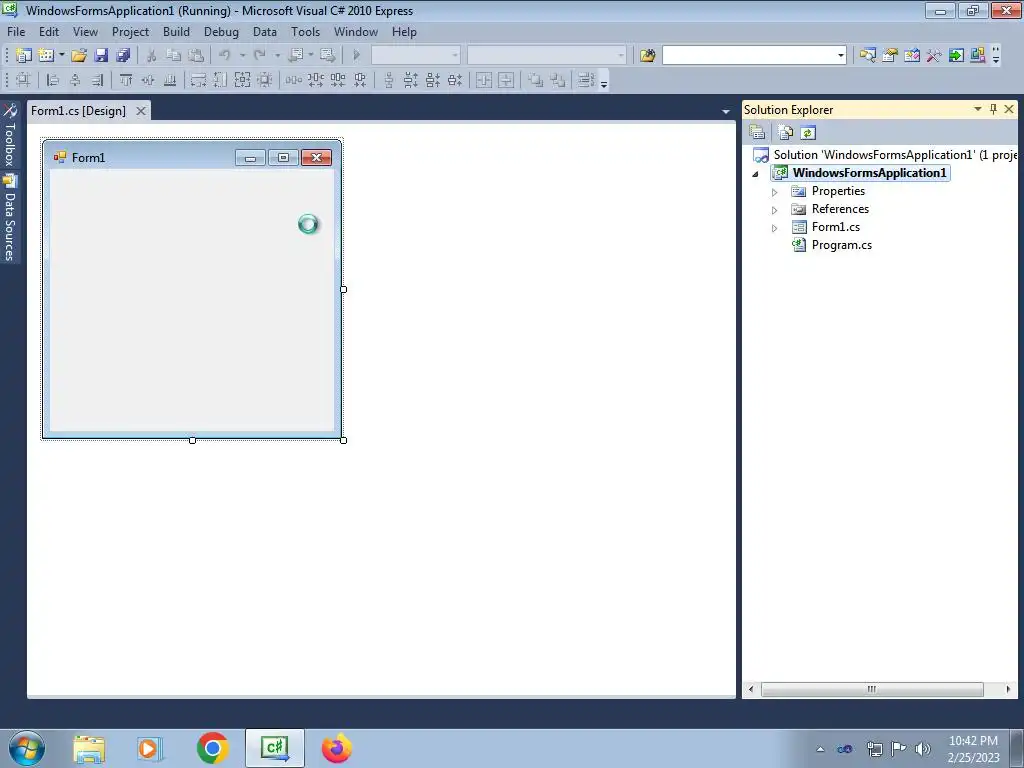
Task: Open the layout toolbar options arrow
Action: point(604,82)
